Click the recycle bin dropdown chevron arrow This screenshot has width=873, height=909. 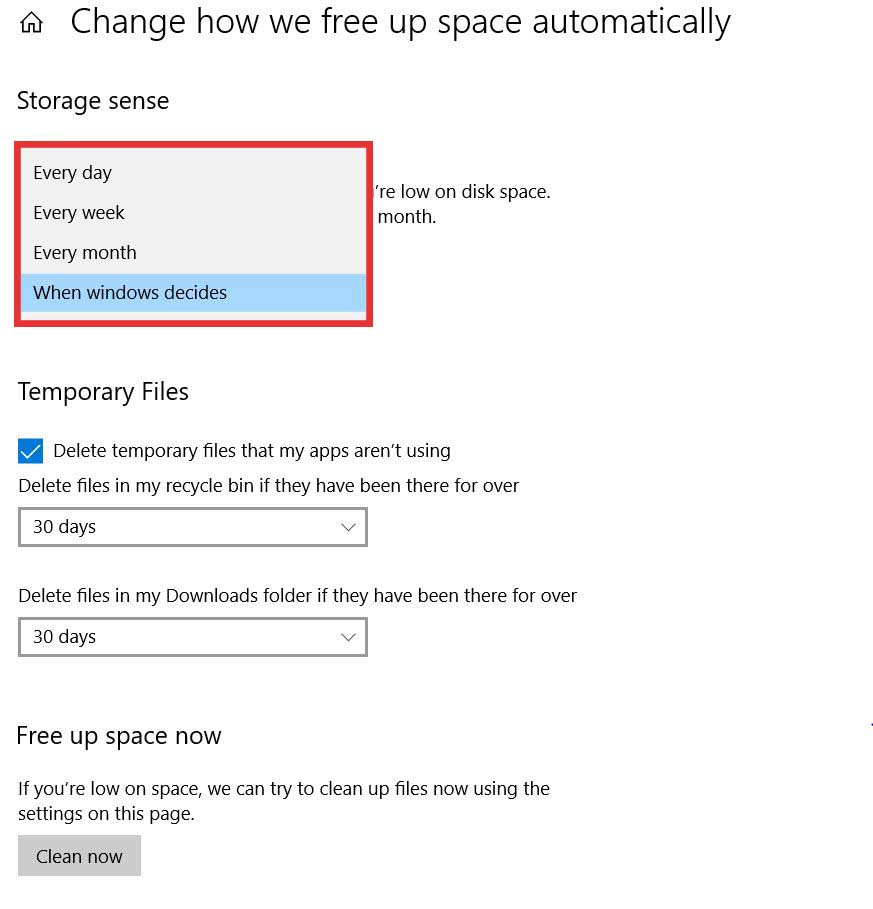348,527
